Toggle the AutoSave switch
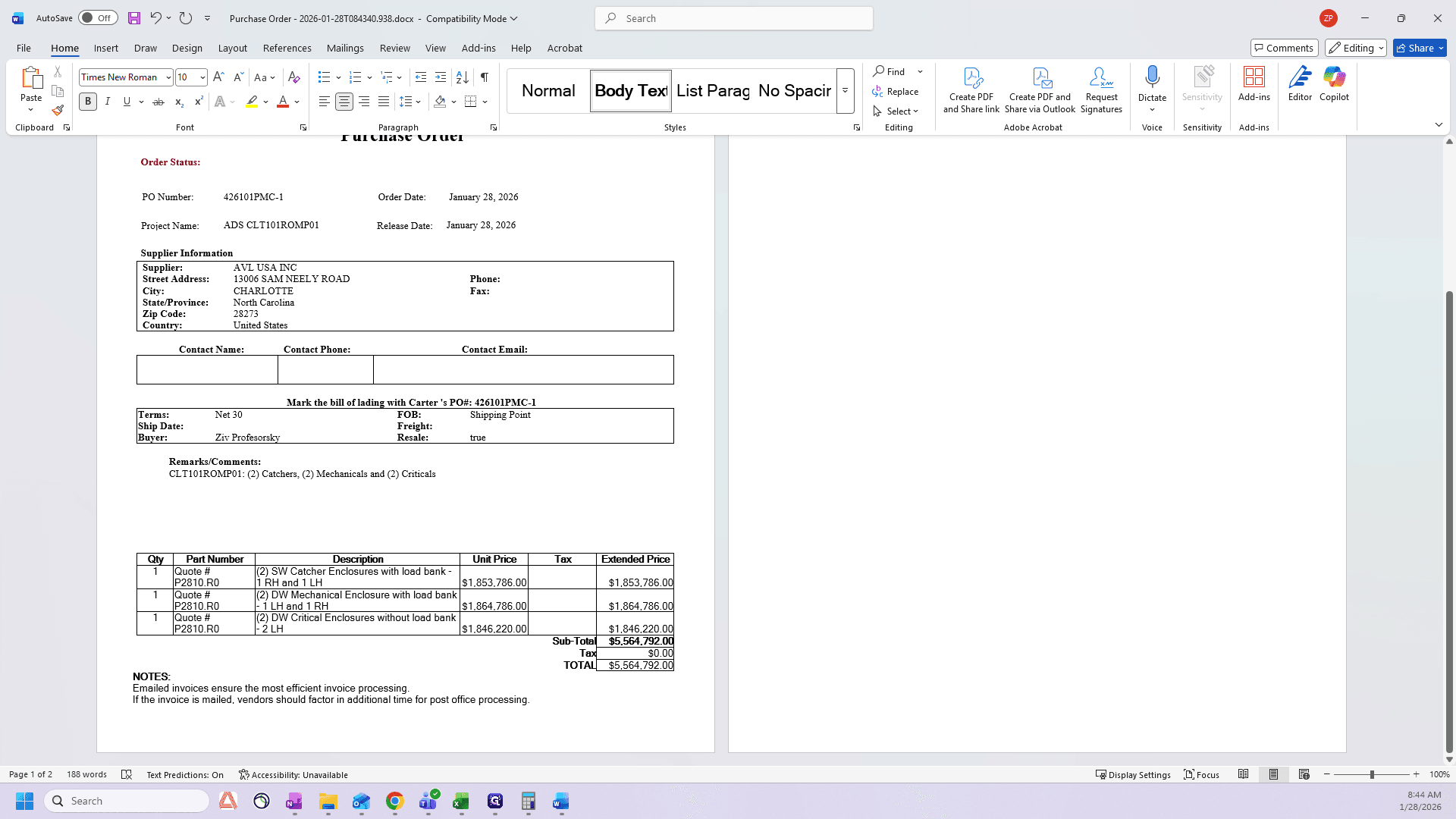This screenshot has width=1456, height=819. pyautogui.click(x=98, y=18)
